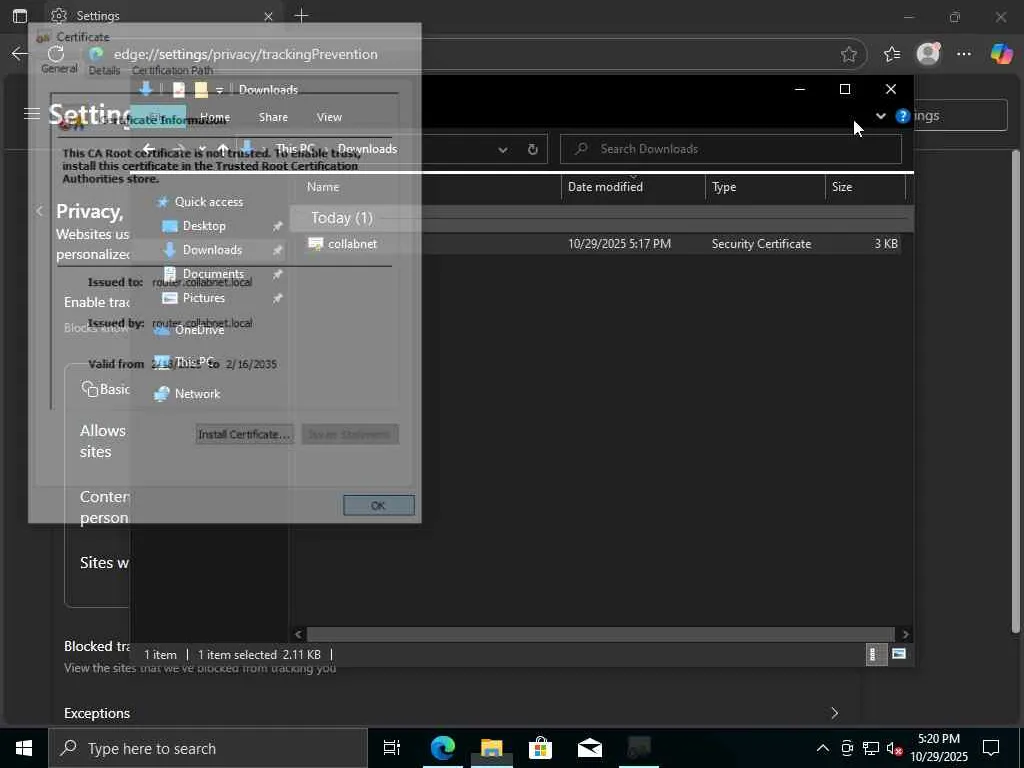The height and width of the screenshot is (768, 1024).
Task: Click OK in Certificate dialog
Action: coord(379,505)
